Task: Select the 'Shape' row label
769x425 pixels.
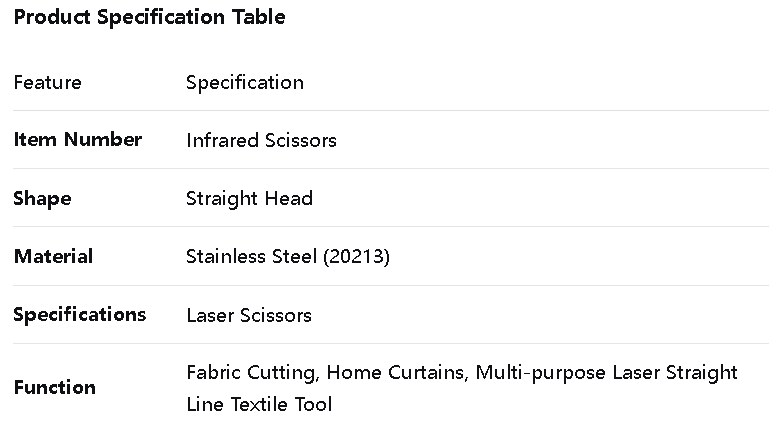Action: coord(42,198)
